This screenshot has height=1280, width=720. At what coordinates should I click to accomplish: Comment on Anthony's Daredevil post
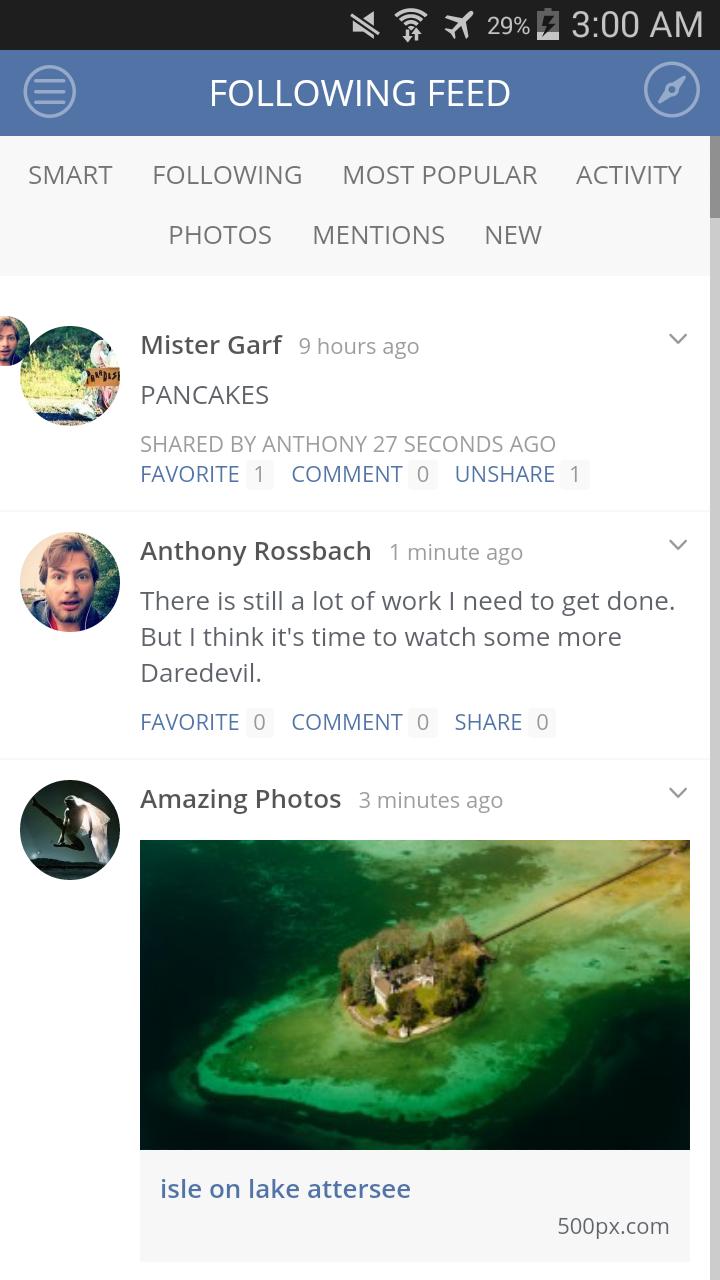tap(346, 721)
